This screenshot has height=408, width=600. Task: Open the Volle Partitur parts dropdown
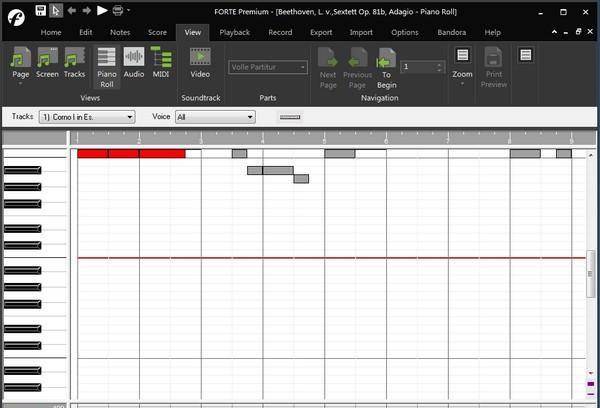pyautogui.click(x=268, y=67)
